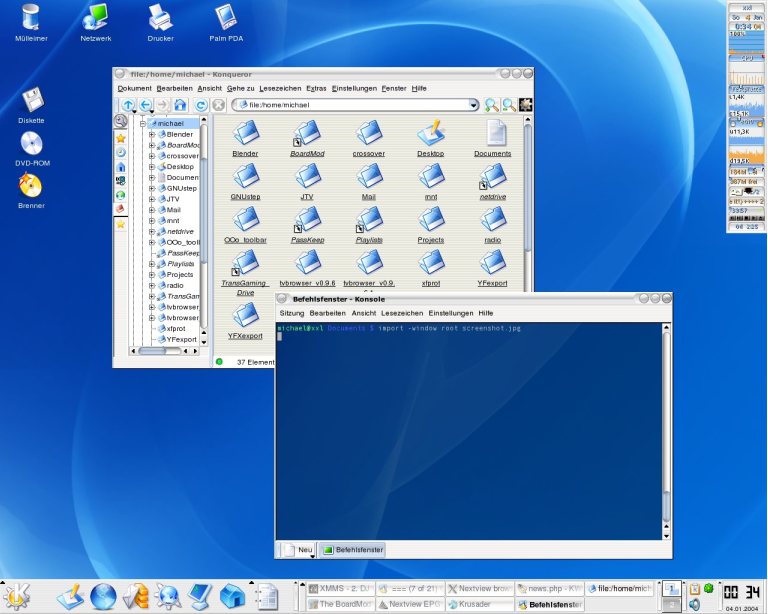Screen dimensions: 768x614
Task: Click the Back arrow in Konqueror toolbar
Action: [145, 105]
